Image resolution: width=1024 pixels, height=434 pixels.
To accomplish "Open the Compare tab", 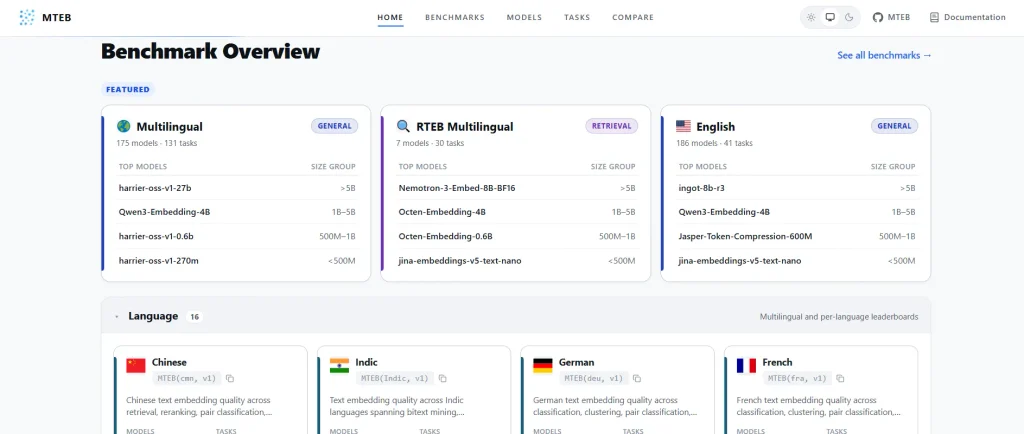I will (632, 18).
